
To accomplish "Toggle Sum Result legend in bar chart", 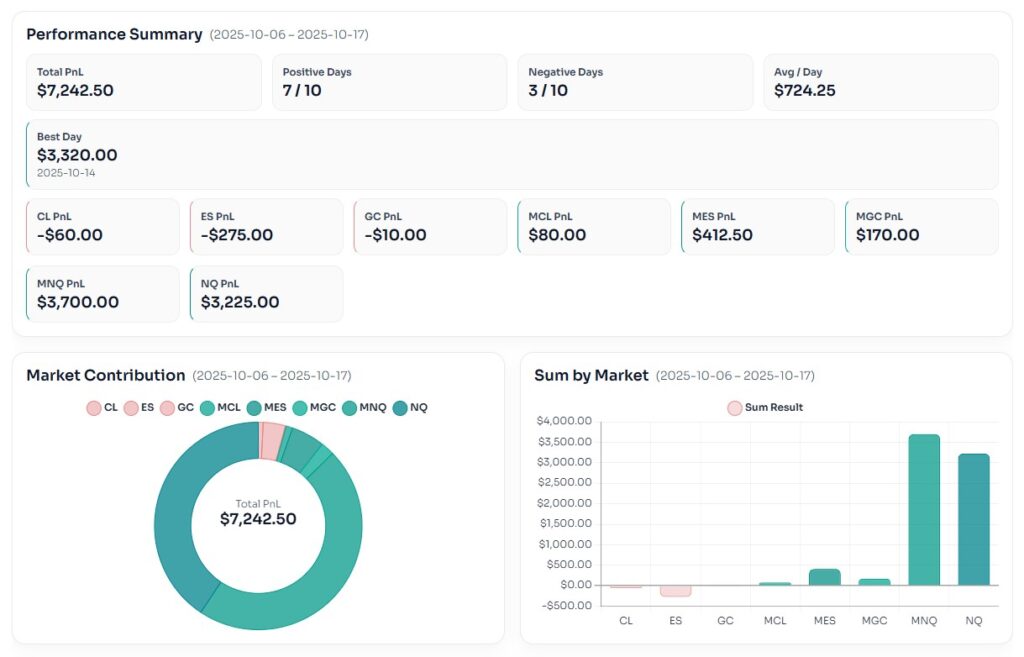I will [765, 407].
